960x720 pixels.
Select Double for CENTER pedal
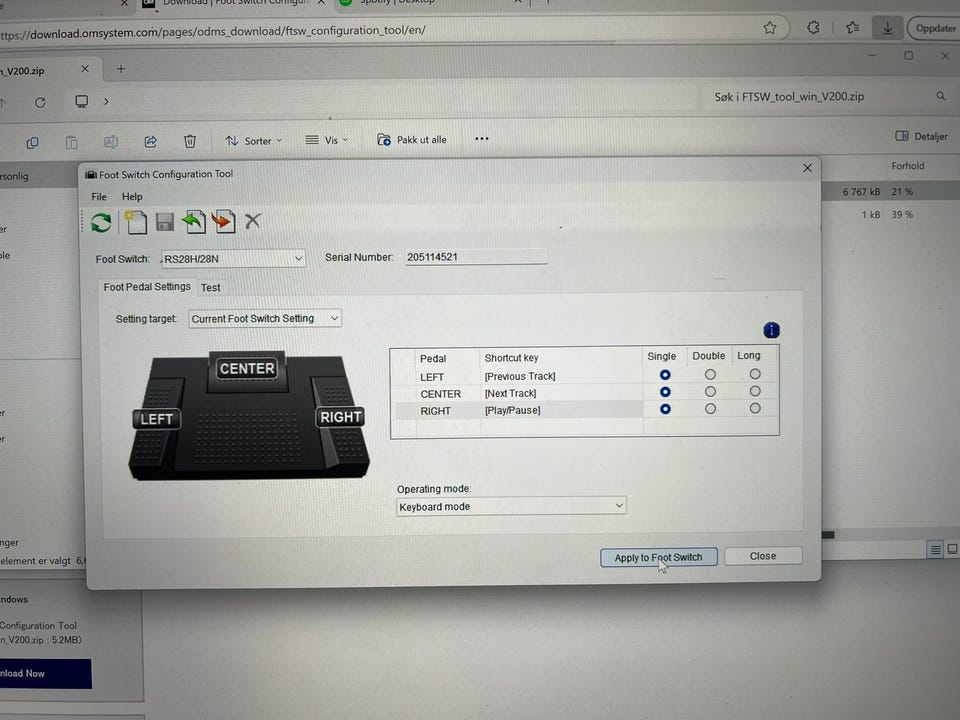[x=710, y=391]
